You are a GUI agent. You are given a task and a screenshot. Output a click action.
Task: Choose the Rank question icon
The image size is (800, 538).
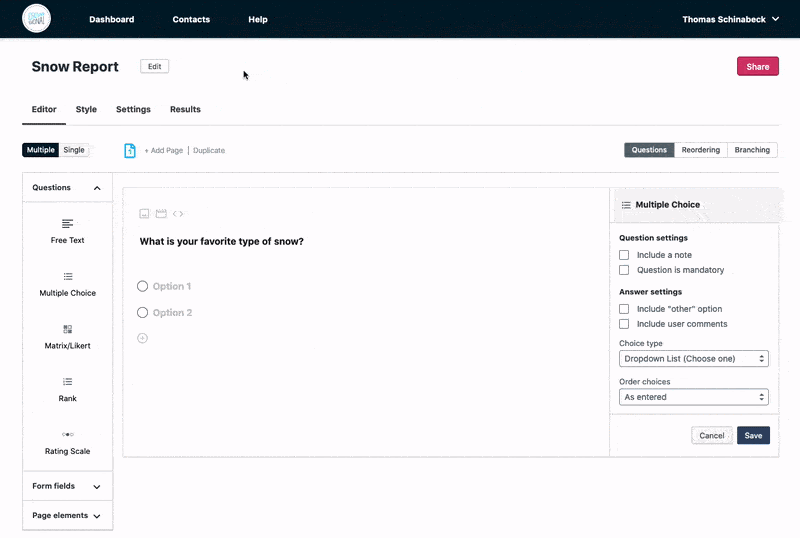[68, 382]
